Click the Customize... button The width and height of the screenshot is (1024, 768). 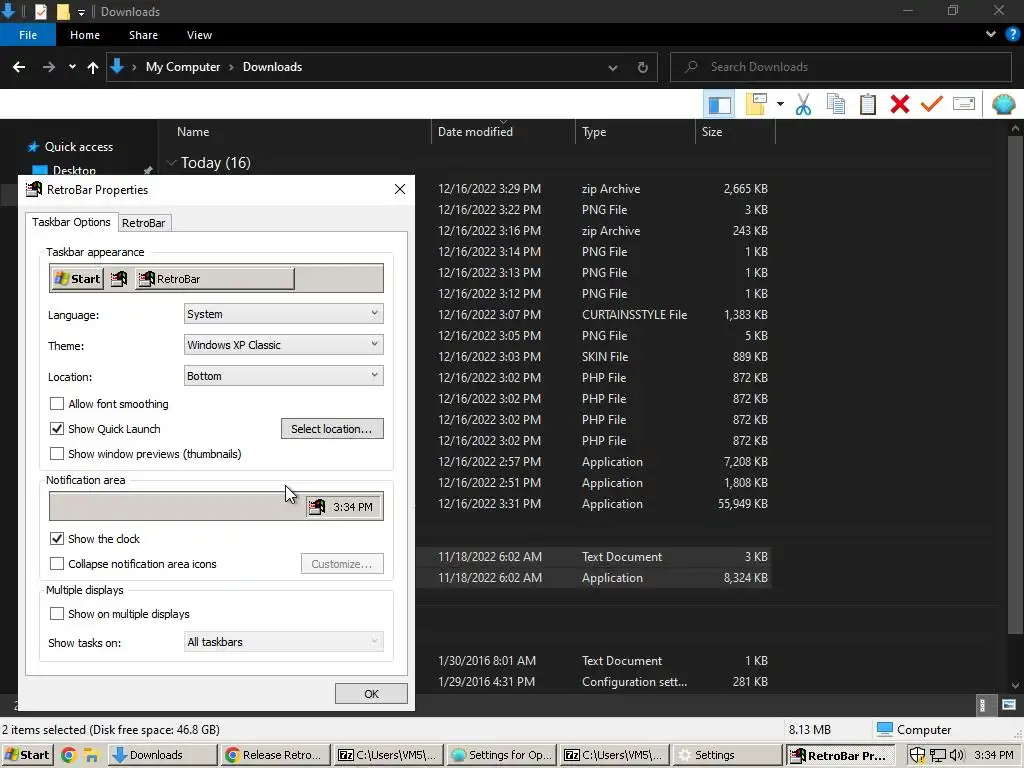point(342,564)
